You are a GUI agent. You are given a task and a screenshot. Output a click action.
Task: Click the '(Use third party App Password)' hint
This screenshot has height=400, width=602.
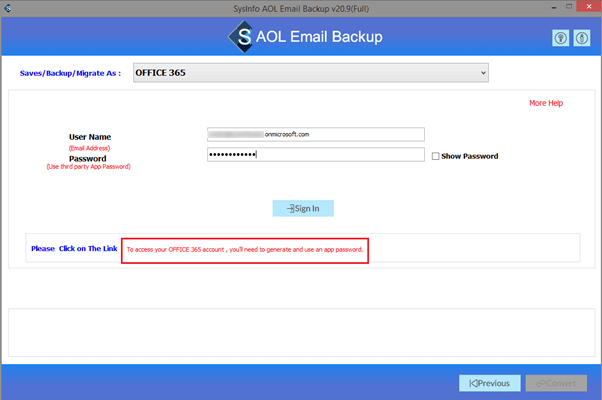click(x=89, y=167)
